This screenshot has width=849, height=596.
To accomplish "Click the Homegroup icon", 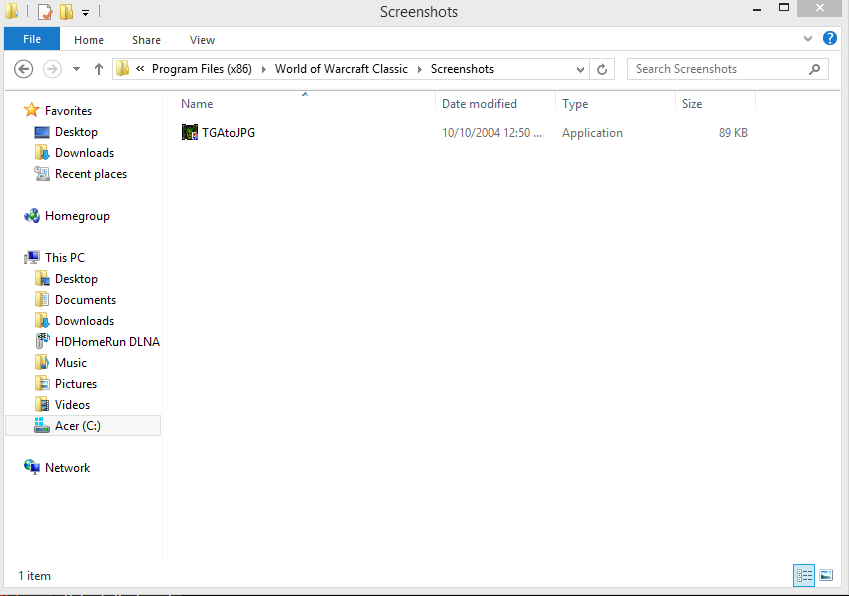I will [32, 215].
